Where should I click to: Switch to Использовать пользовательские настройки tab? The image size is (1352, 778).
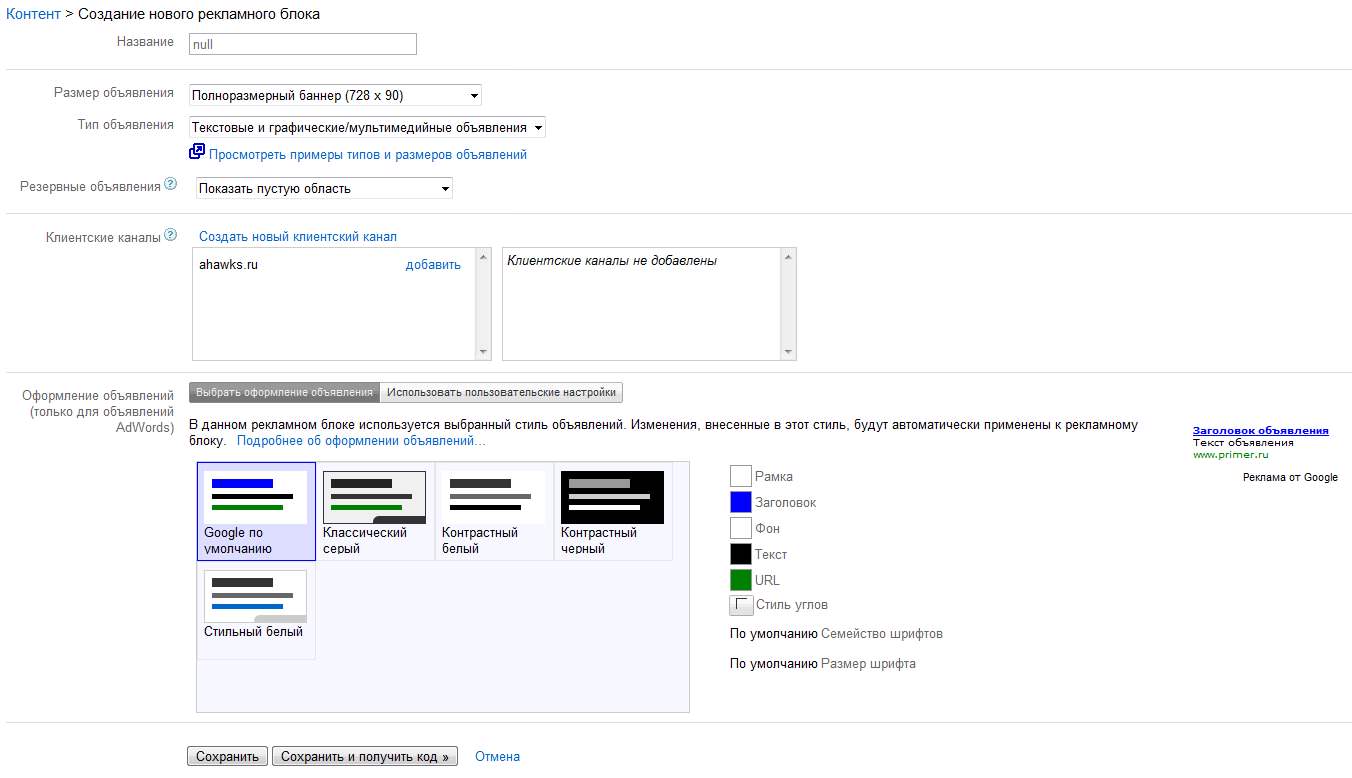click(502, 393)
